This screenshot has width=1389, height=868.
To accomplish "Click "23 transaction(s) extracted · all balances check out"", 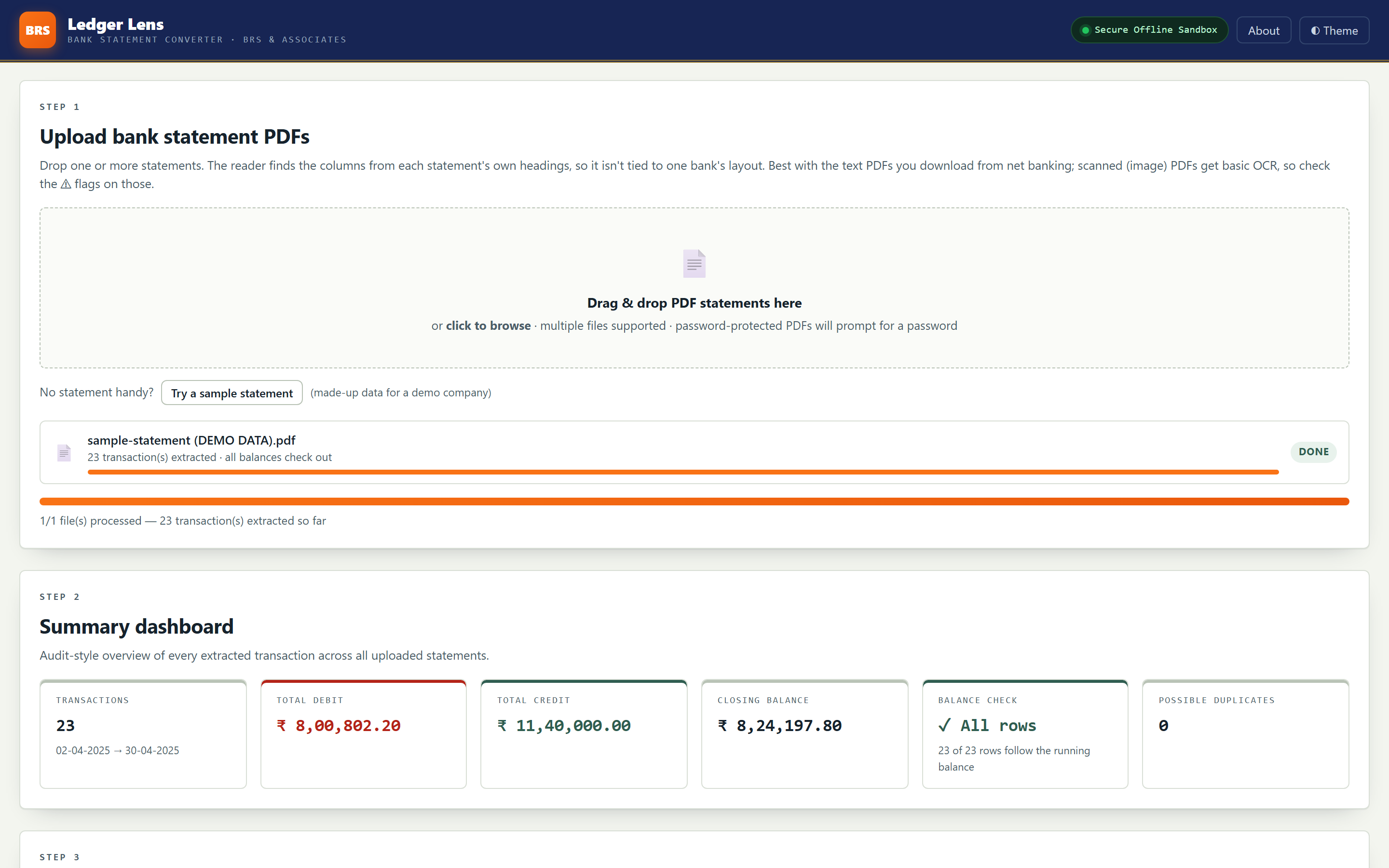I will coord(209,458).
